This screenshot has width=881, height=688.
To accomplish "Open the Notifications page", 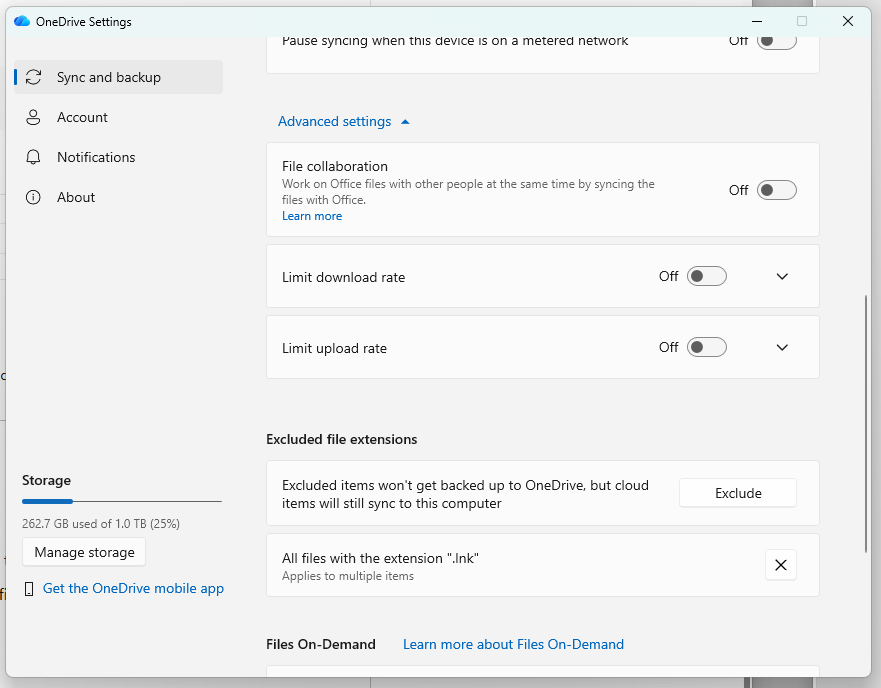I will coord(119,157).
